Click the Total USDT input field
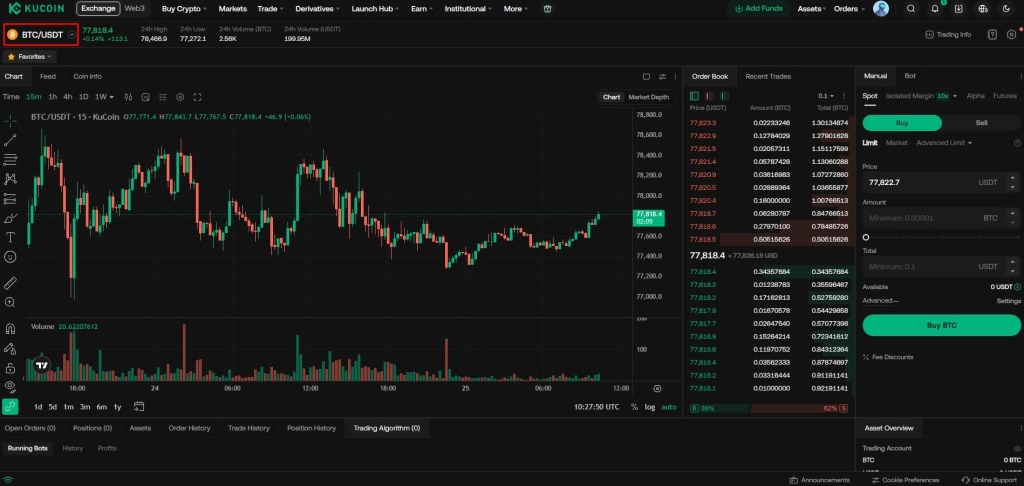 click(x=941, y=267)
